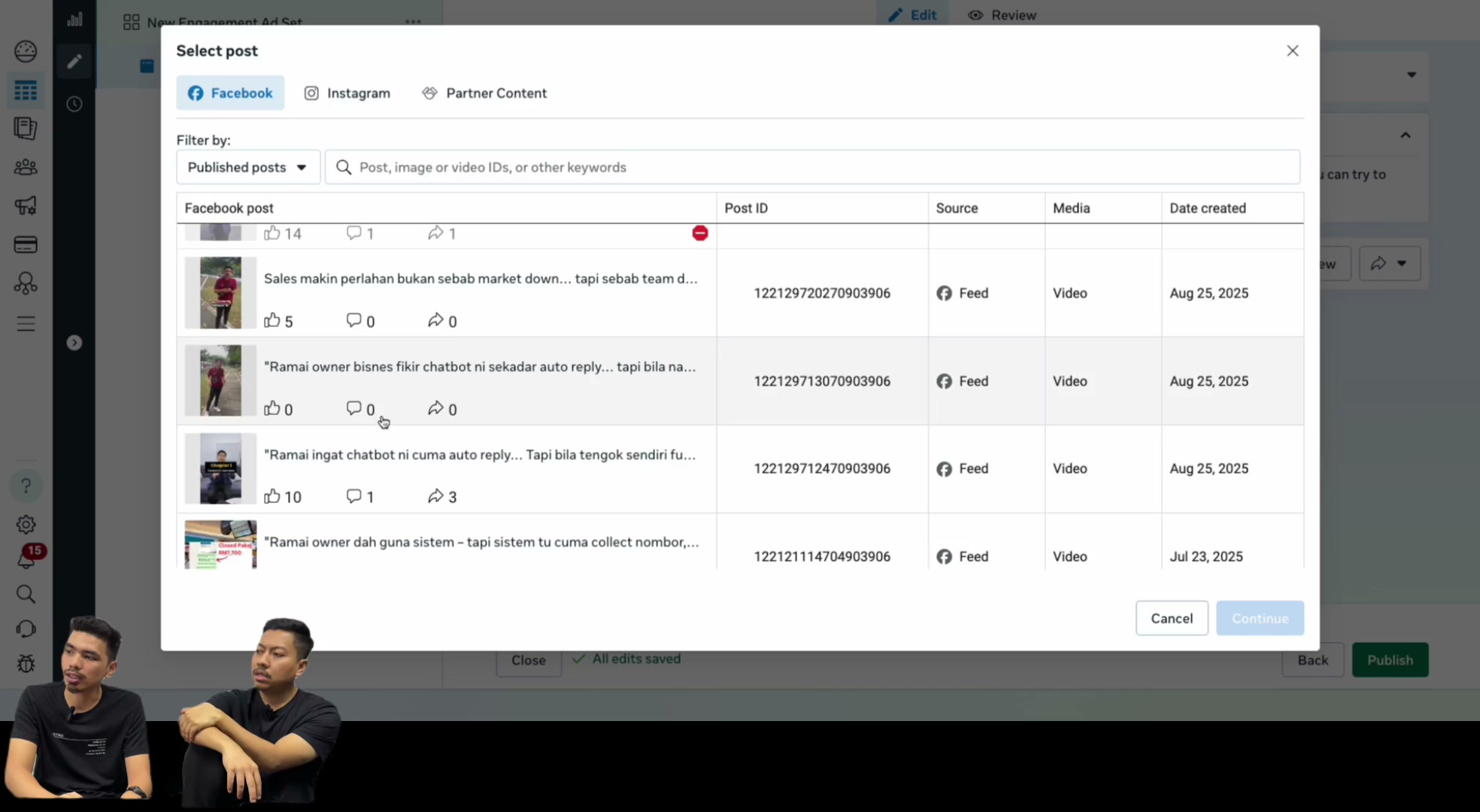Click the bug report icon in sidebar
The height and width of the screenshot is (812, 1480).
tap(26, 663)
